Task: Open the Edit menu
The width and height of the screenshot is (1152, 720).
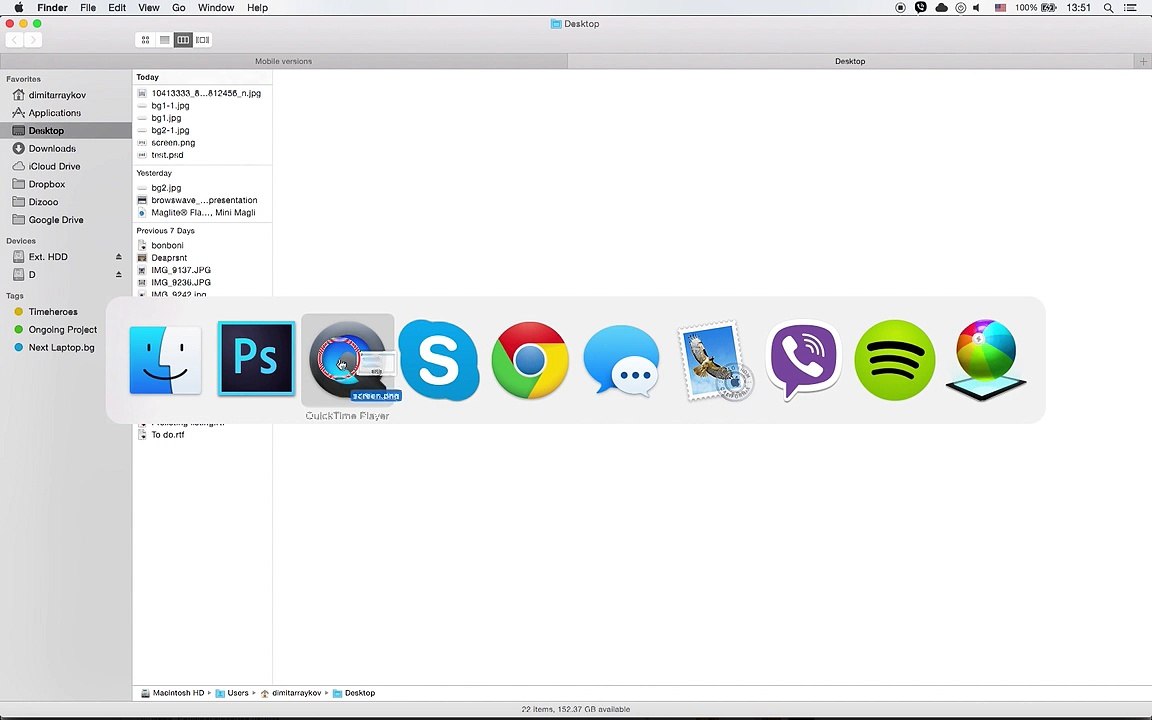Action: coord(117,7)
